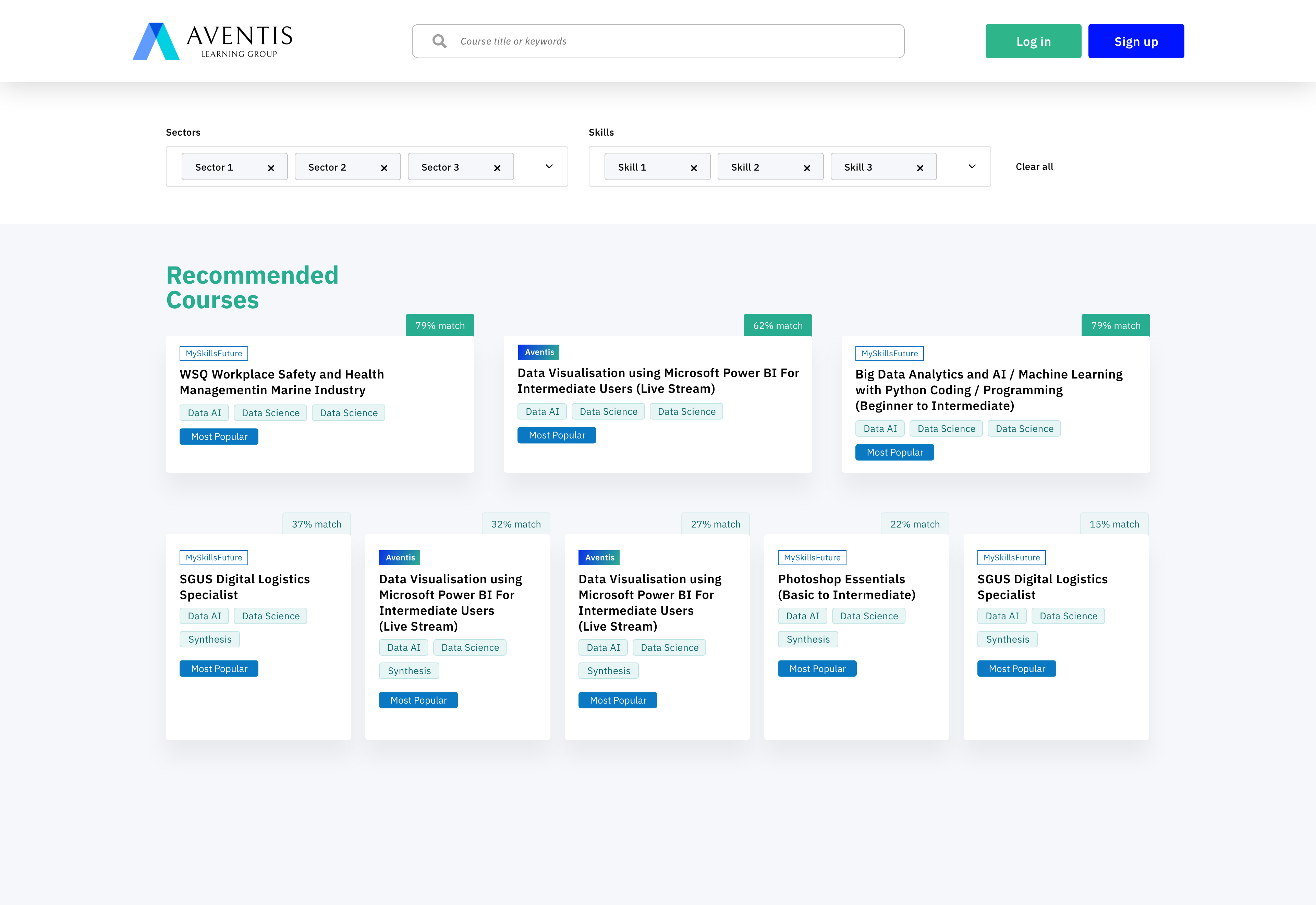Image resolution: width=1316 pixels, height=905 pixels.
Task: Click Most Popular on 62% match card
Action: point(557,435)
